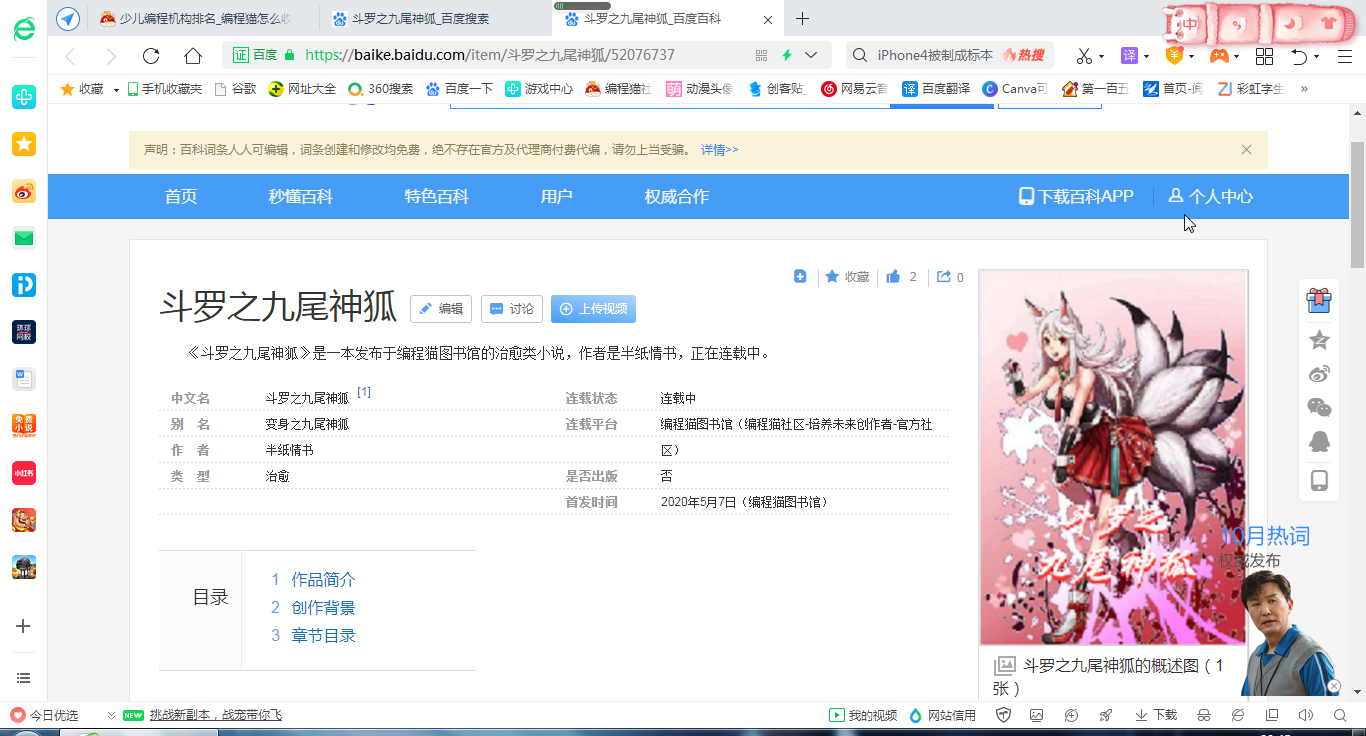Open the 小红书 sidebar icon
The height and width of the screenshot is (736, 1366).
[24, 473]
